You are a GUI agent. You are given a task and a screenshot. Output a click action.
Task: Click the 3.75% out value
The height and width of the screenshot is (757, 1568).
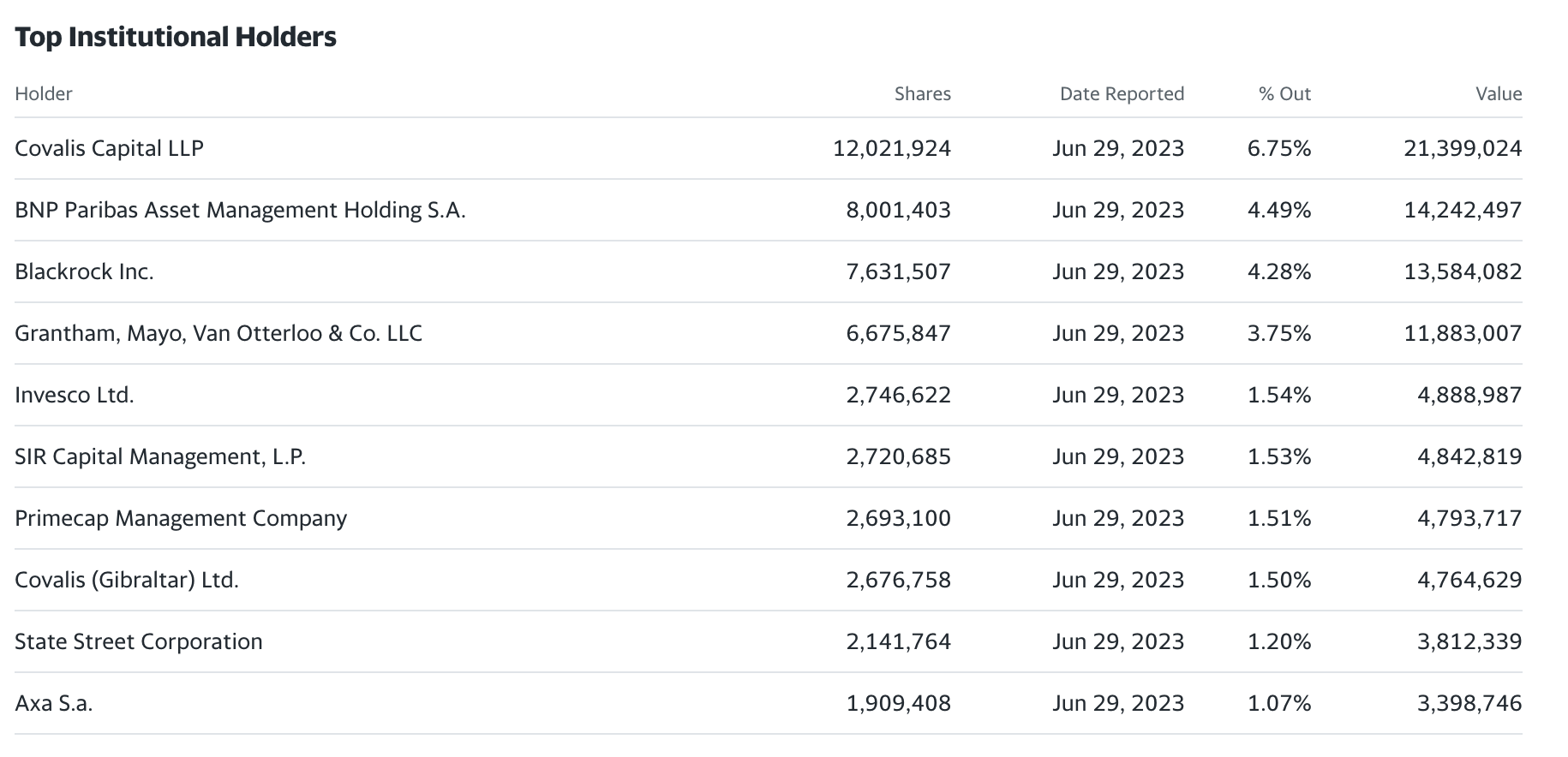(x=1279, y=333)
